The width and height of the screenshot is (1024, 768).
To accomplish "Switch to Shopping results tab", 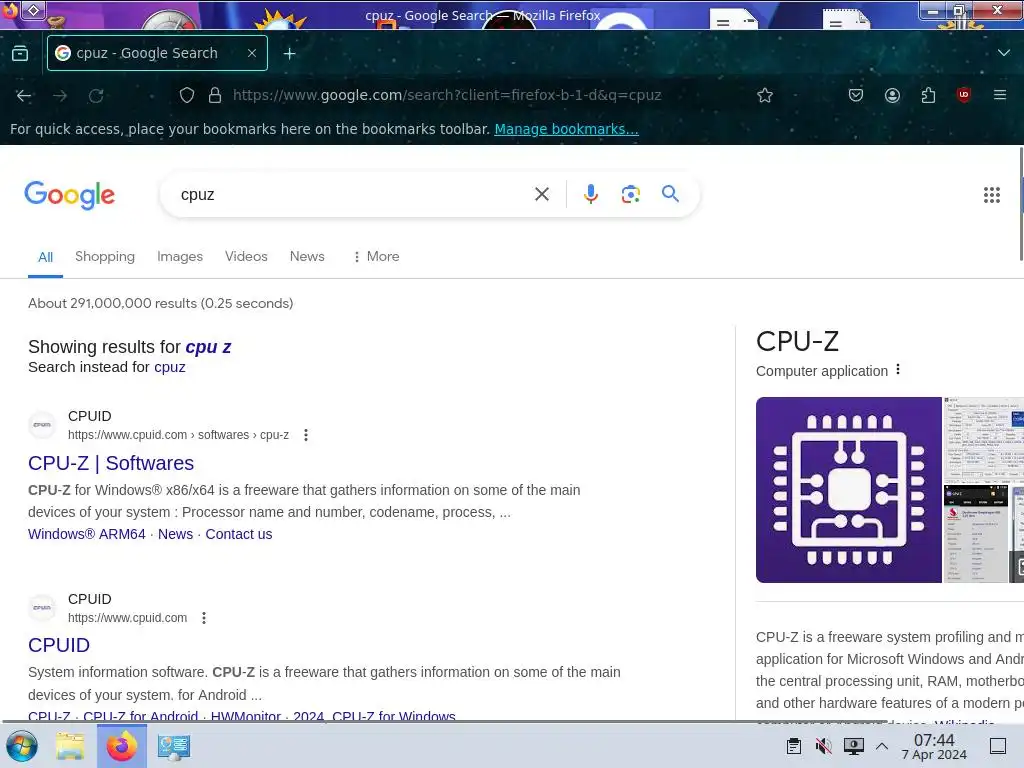I will coord(105,257).
